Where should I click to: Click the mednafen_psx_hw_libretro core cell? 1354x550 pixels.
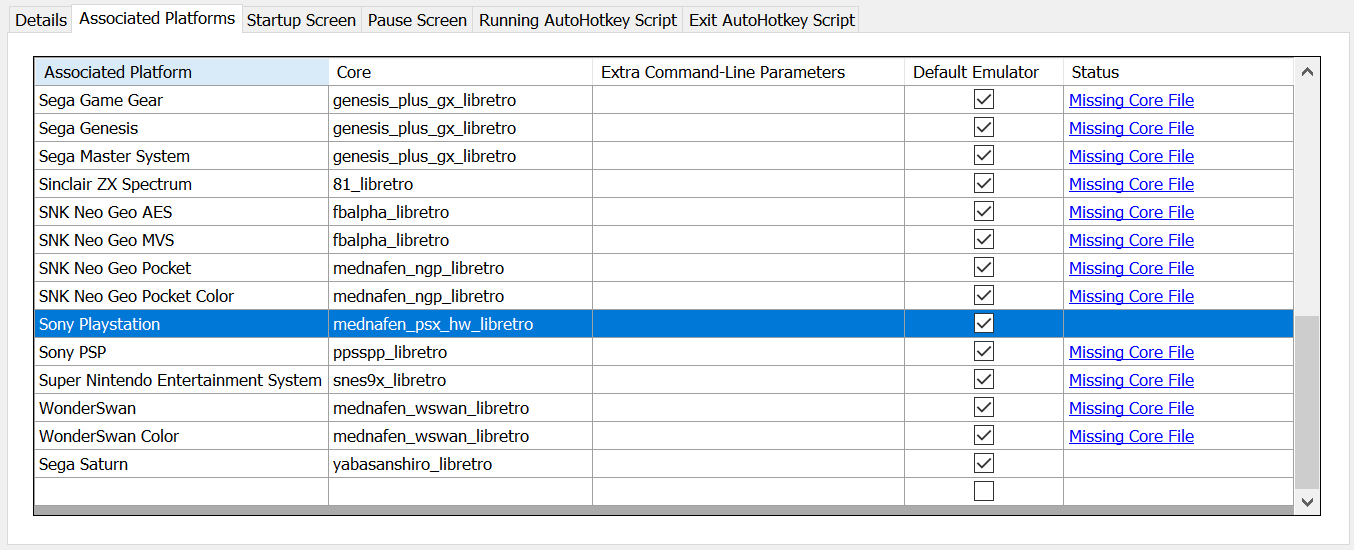click(460, 324)
